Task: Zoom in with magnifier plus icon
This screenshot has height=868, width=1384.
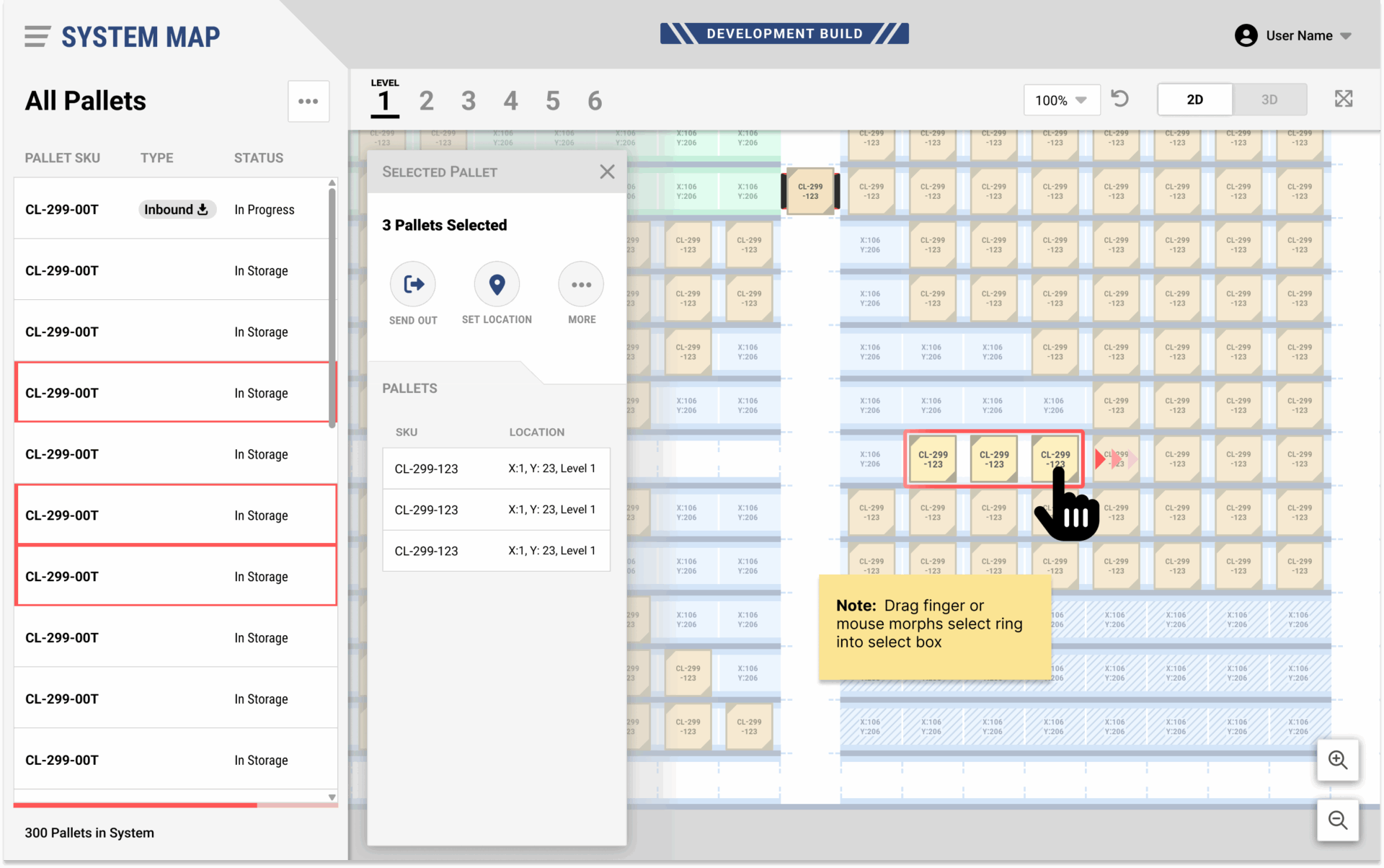Action: pos(1338,760)
